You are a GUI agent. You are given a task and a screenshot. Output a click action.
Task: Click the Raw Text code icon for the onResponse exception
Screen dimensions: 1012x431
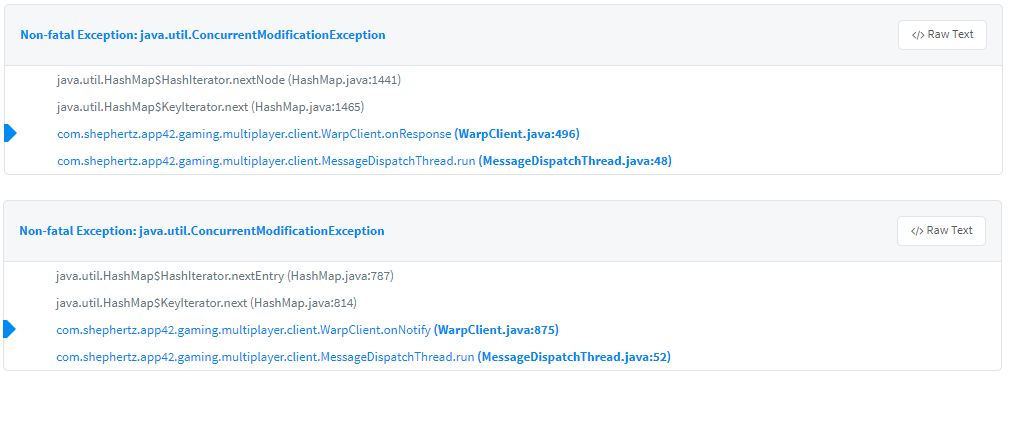(918, 35)
